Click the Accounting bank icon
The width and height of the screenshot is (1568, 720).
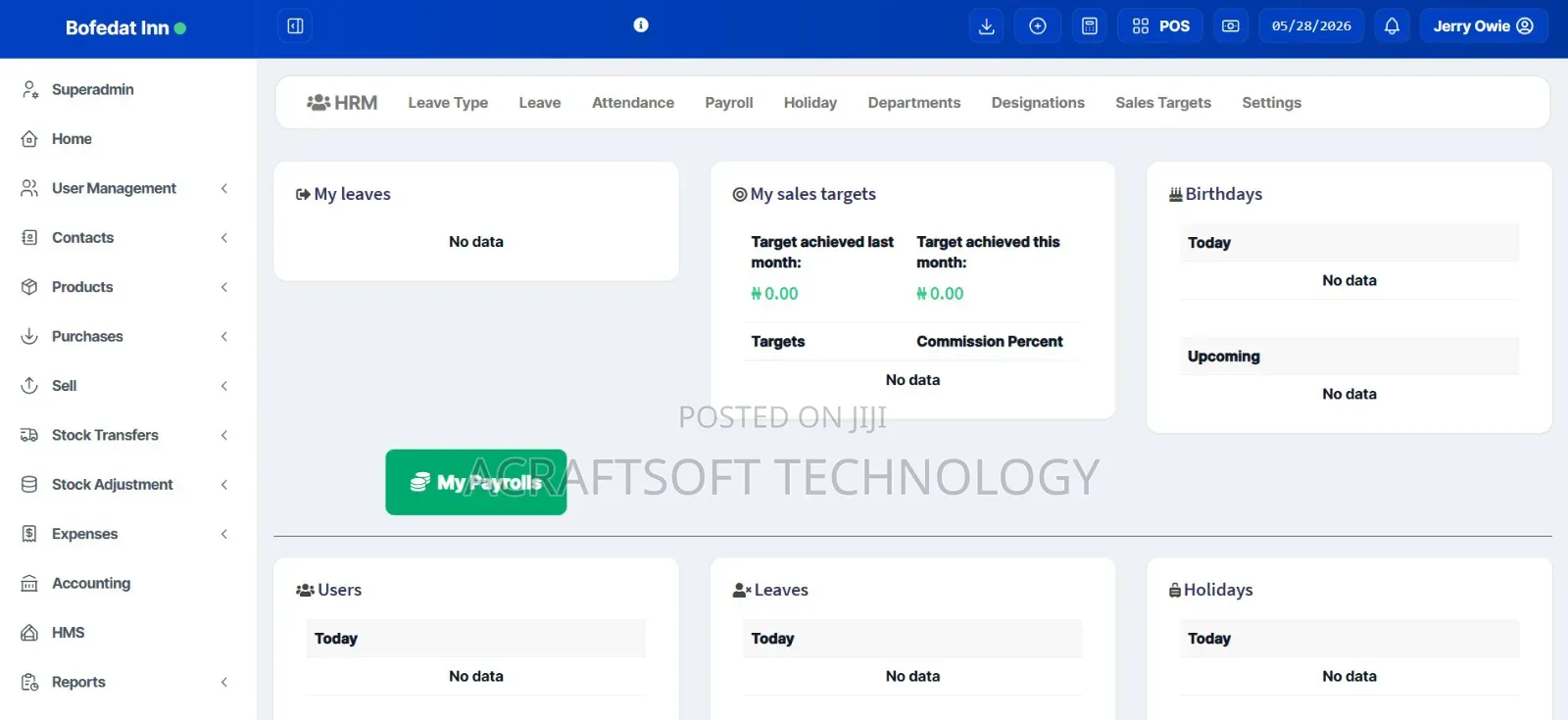pos(30,584)
